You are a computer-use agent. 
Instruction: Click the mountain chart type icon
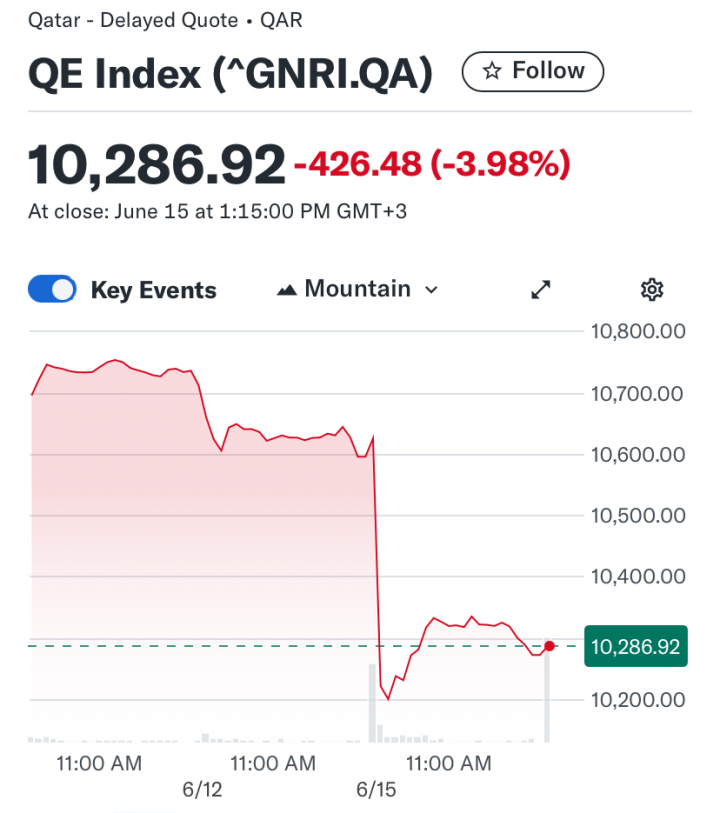[288, 290]
